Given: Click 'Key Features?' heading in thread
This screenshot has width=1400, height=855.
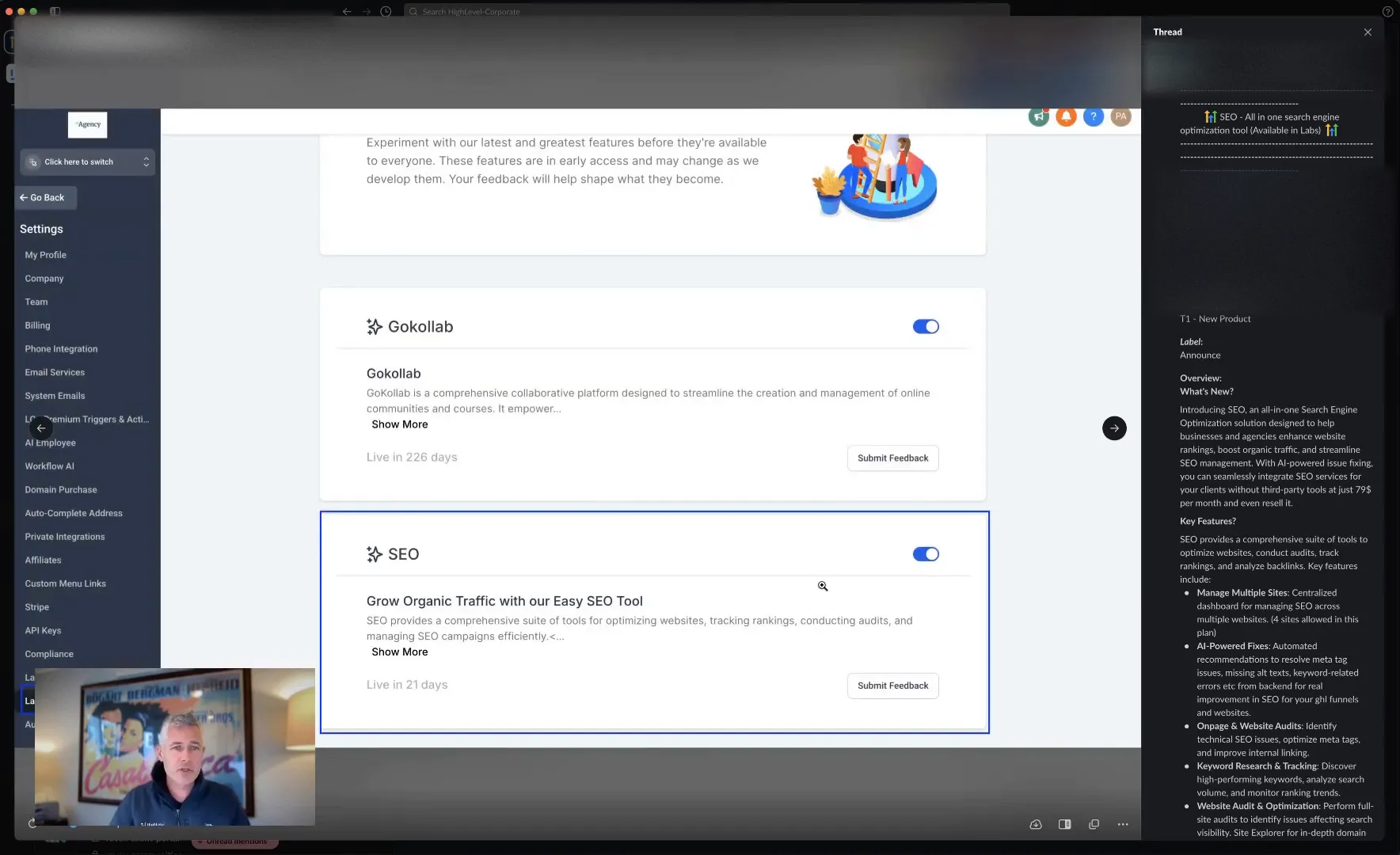Looking at the screenshot, I should (x=1208, y=522).
